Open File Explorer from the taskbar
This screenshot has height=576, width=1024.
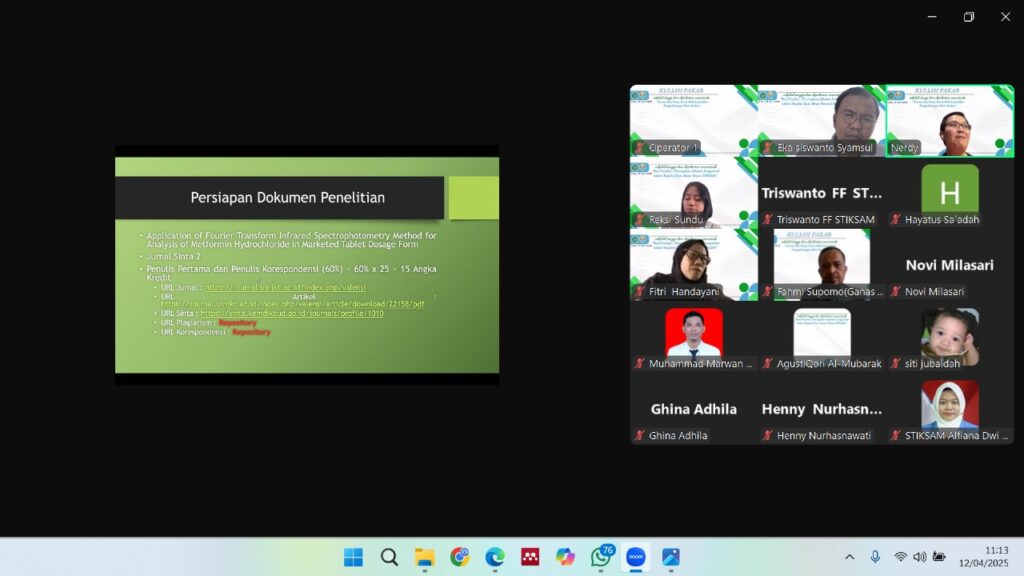tap(425, 557)
